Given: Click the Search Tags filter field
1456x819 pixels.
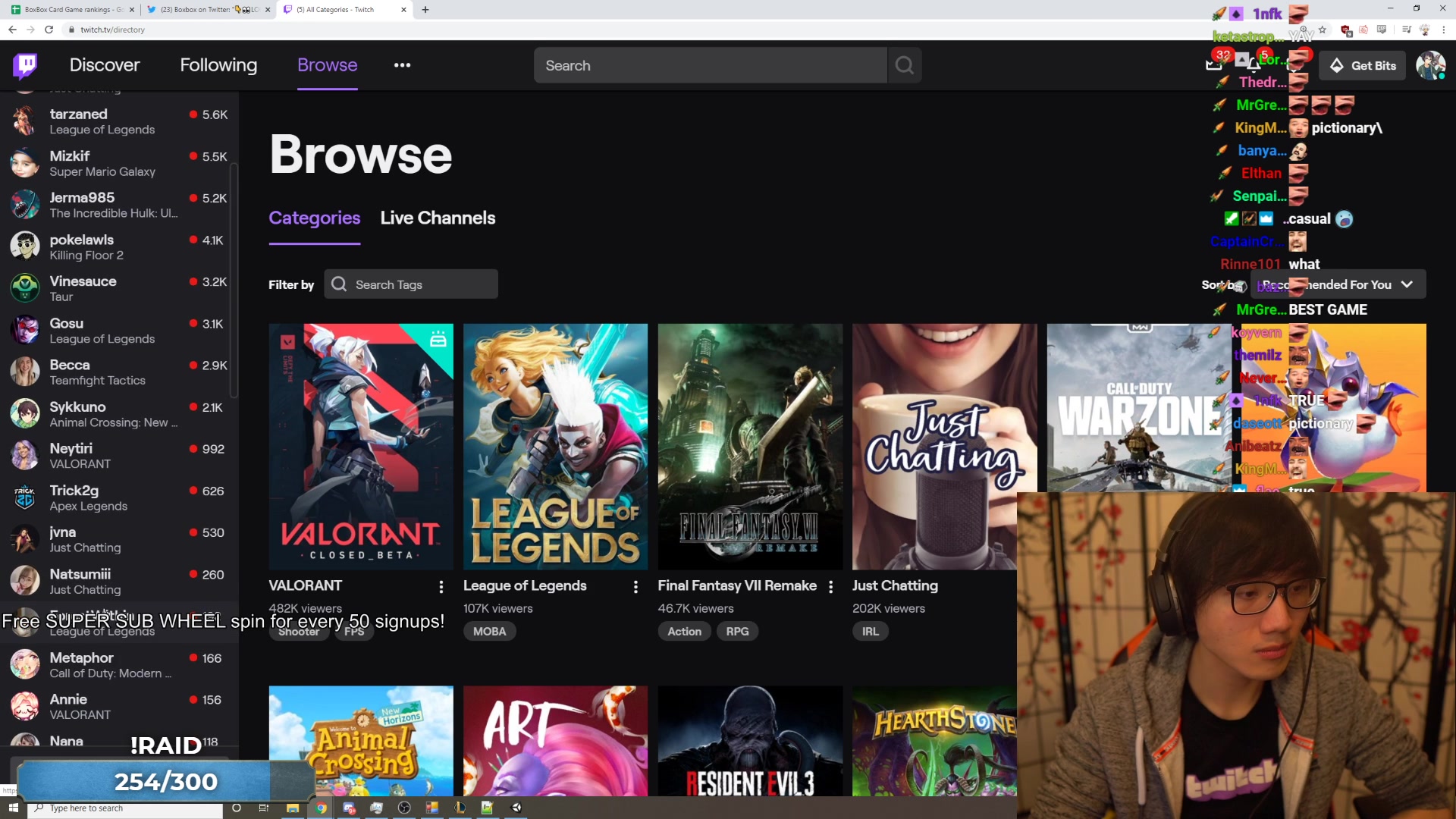Looking at the screenshot, I should point(411,284).
